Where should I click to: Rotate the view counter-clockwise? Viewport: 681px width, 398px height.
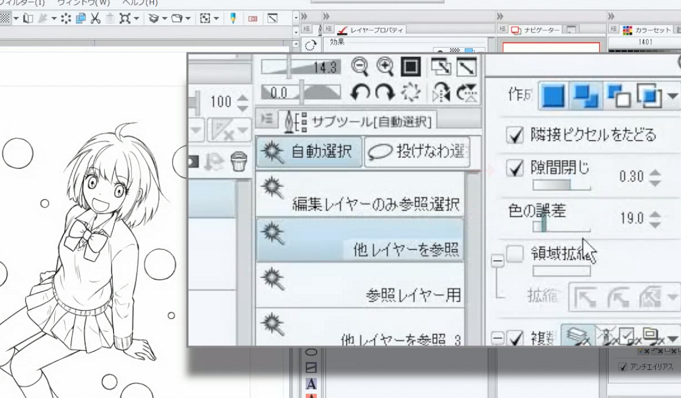pyautogui.click(x=360, y=93)
